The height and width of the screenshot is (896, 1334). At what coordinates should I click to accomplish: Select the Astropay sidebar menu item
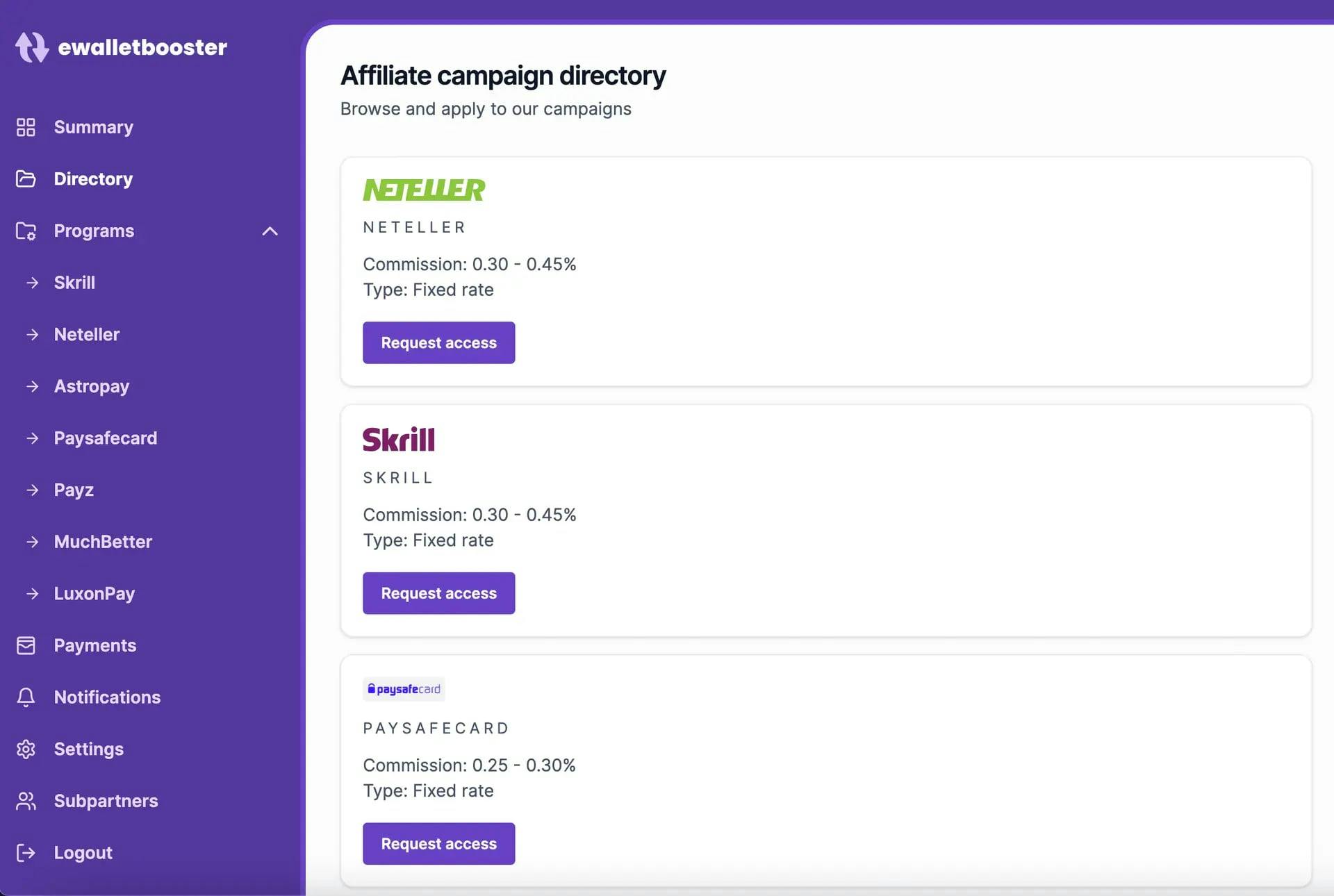(x=92, y=386)
